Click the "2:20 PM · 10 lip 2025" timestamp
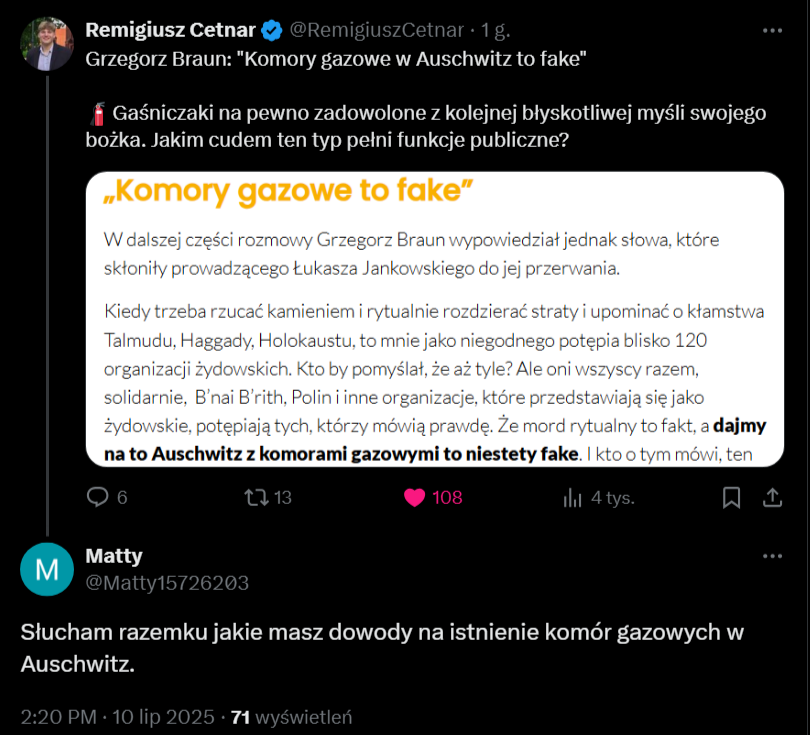This screenshot has width=810, height=735. click(x=118, y=717)
